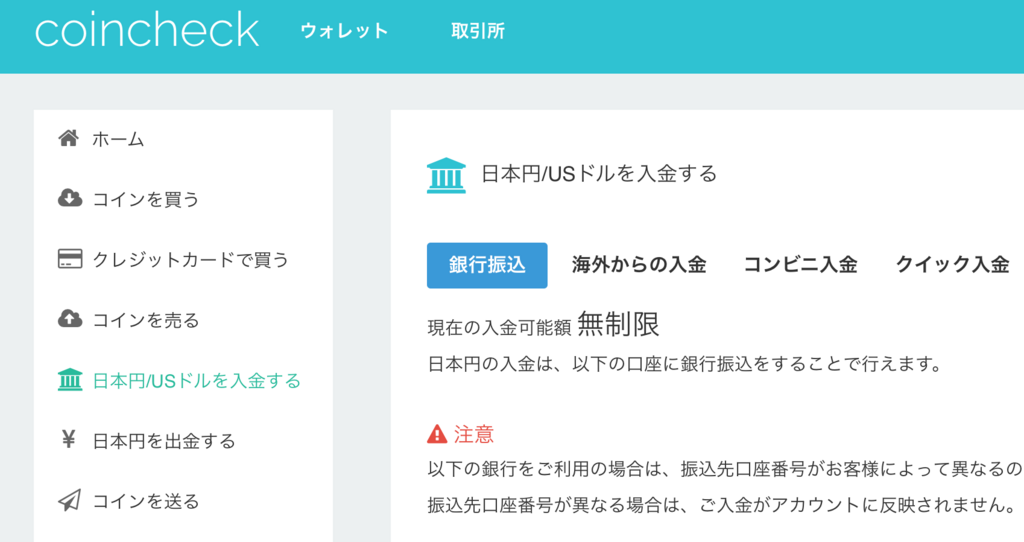Click the line starting 振込先口座番号が異なる場合は
1024x542 pixels.
[x=722, y=505]
